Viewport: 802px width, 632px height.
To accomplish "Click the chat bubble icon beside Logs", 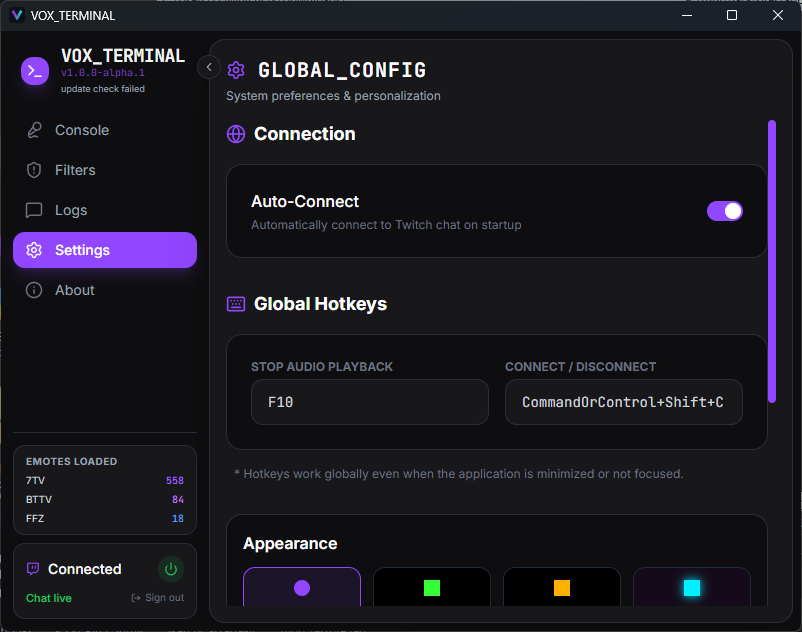I will click(x=34, y=210).
